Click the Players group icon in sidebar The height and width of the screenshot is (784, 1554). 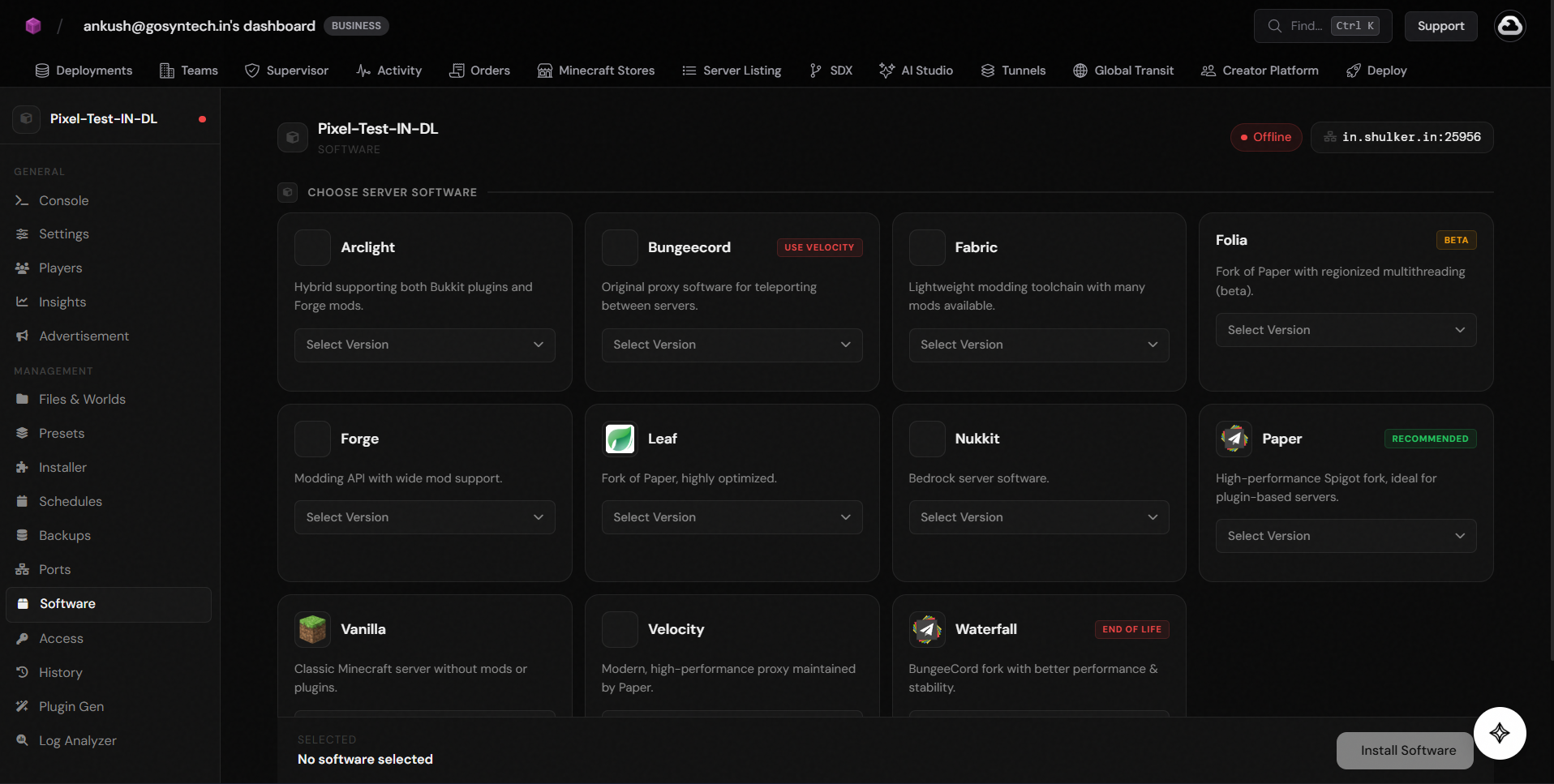[x=22, y=268]
